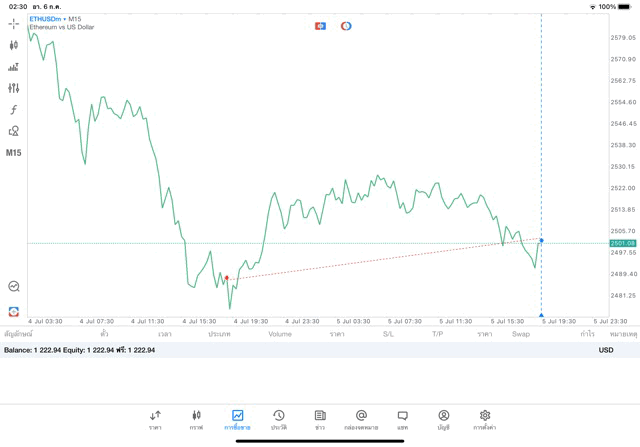Open the การตั้งค่า settings tab
Viewport: 640px width, 447px height.
pyautogui.click(x=485, y=419)
